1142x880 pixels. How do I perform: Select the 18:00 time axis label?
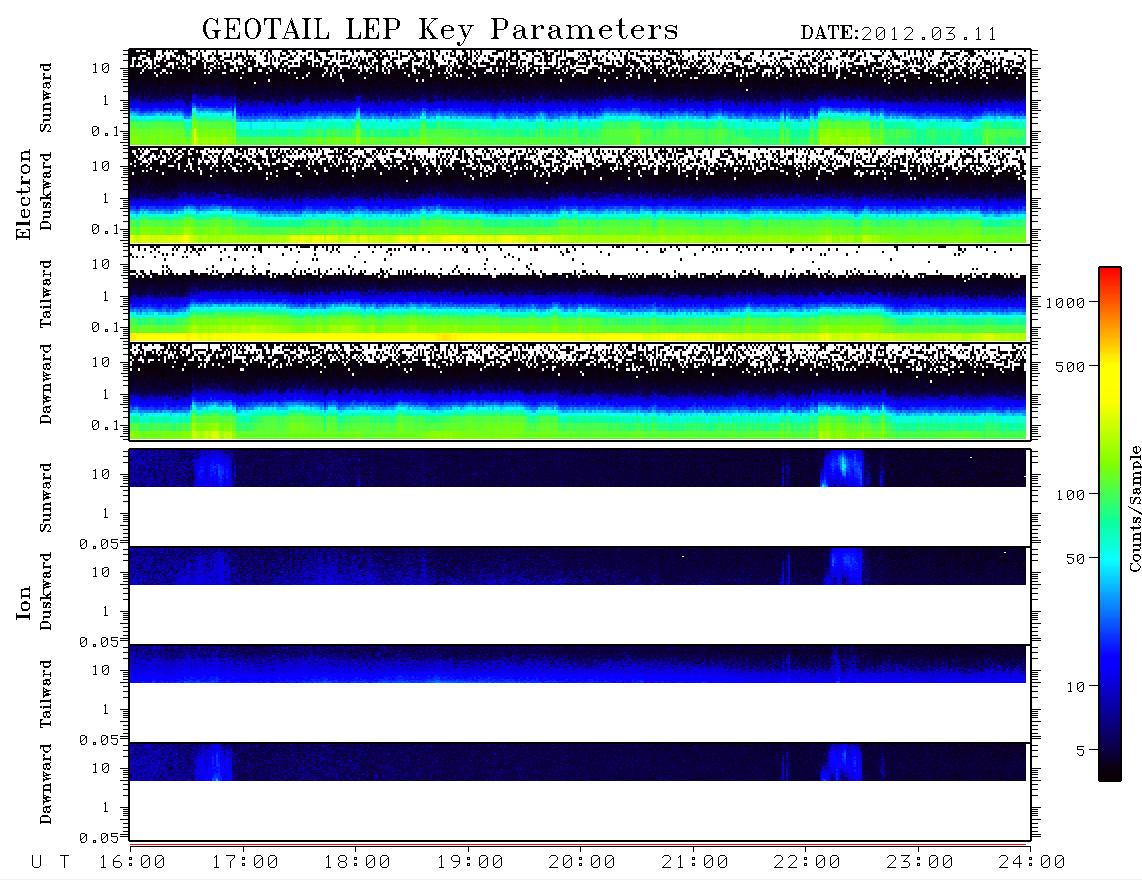point(358,862)
